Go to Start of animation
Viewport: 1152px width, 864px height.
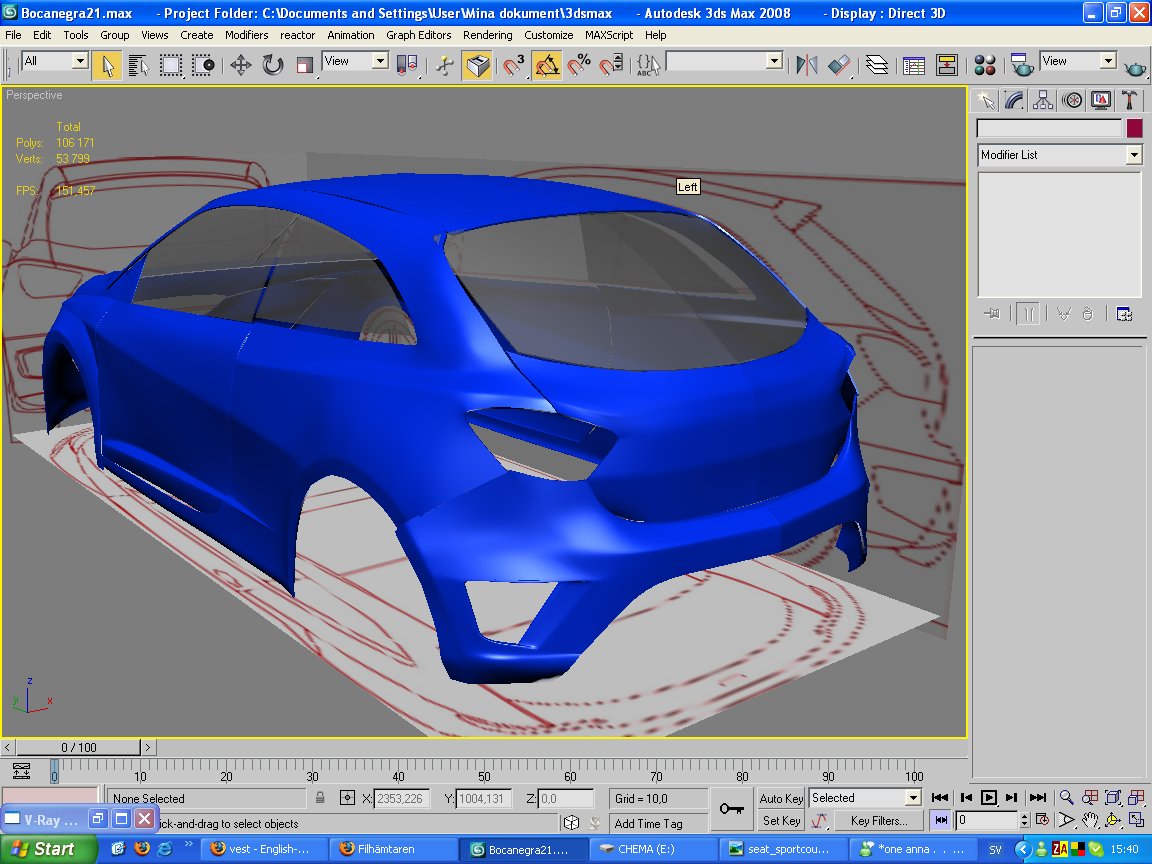(940, 798)
